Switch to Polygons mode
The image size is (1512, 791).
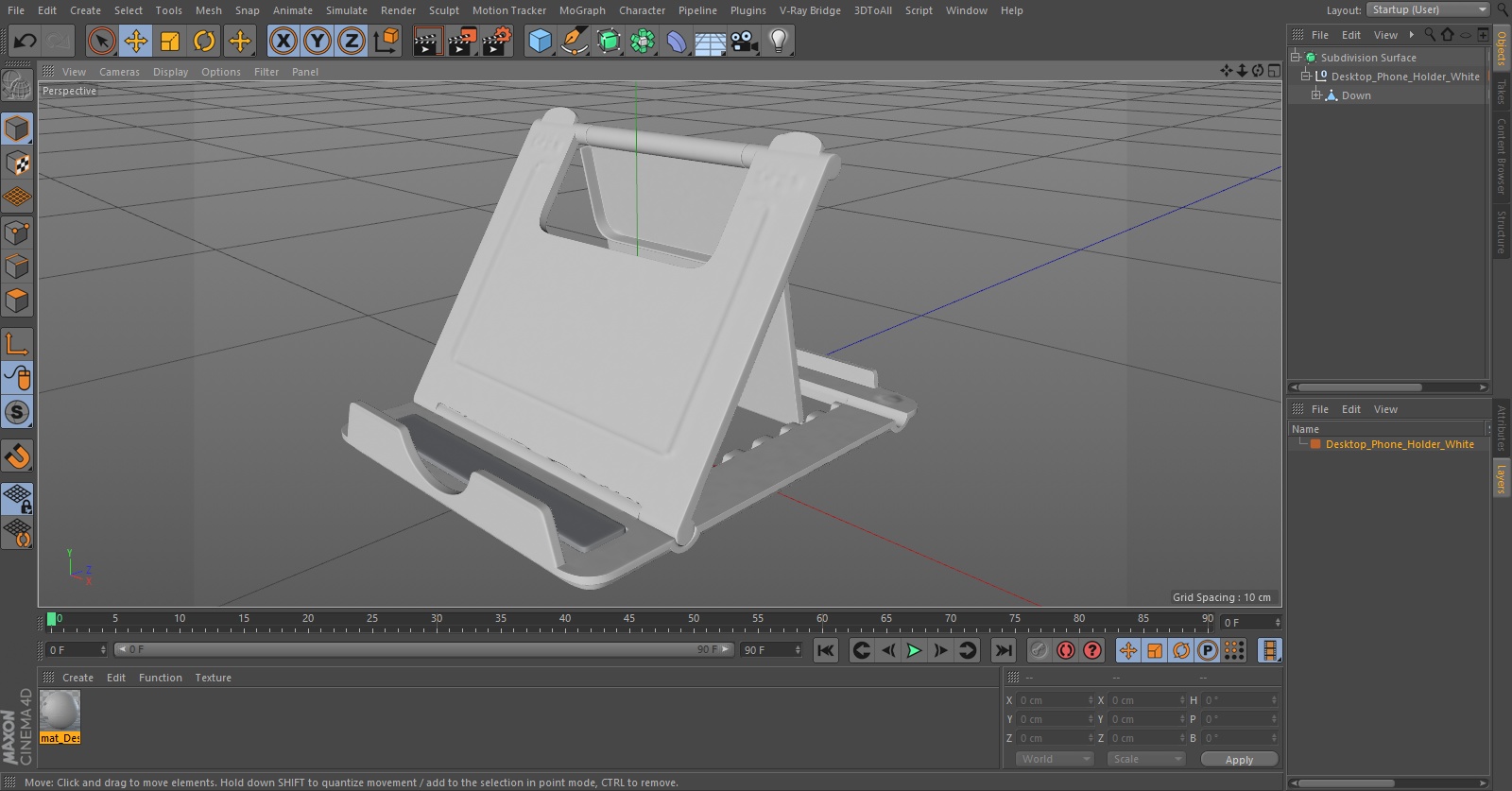tap(17, 301)
